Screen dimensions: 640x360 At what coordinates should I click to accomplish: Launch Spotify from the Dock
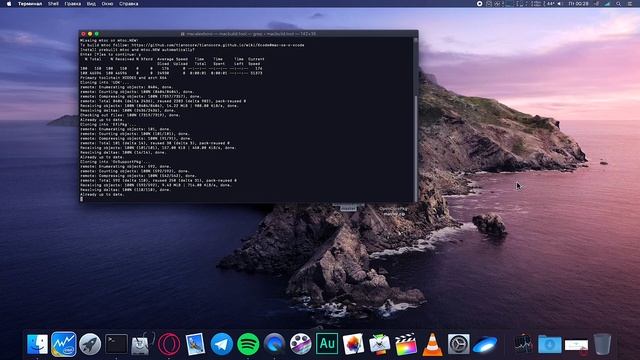(x=248, y=344)
